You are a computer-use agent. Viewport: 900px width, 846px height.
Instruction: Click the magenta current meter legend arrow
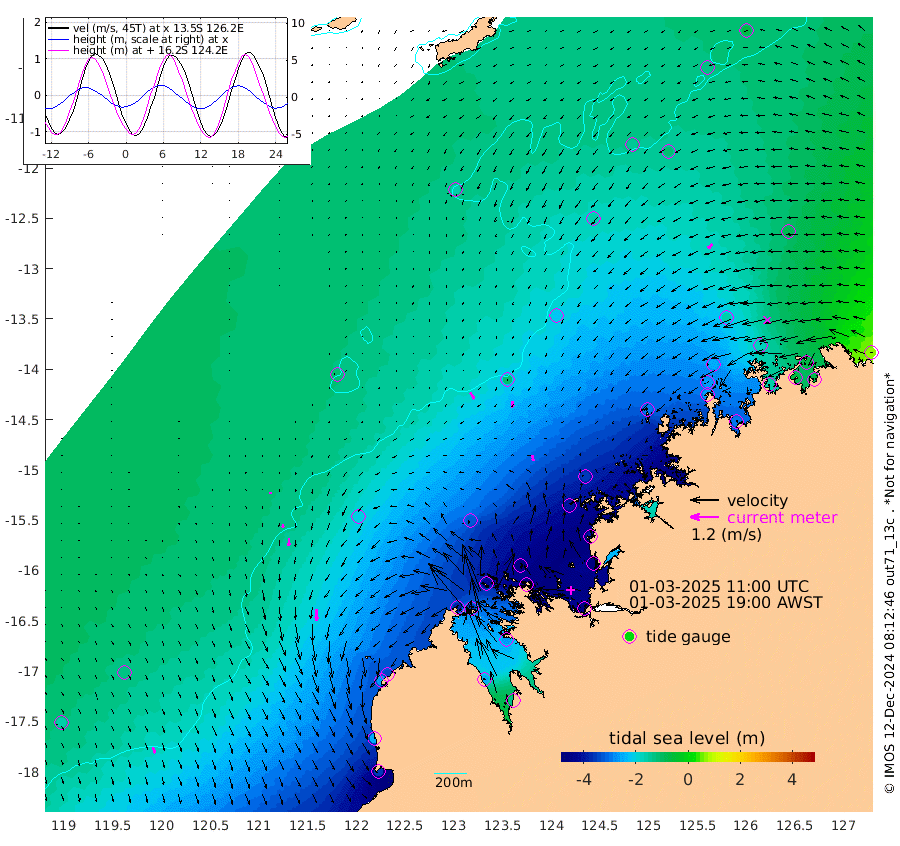[705, 517]
